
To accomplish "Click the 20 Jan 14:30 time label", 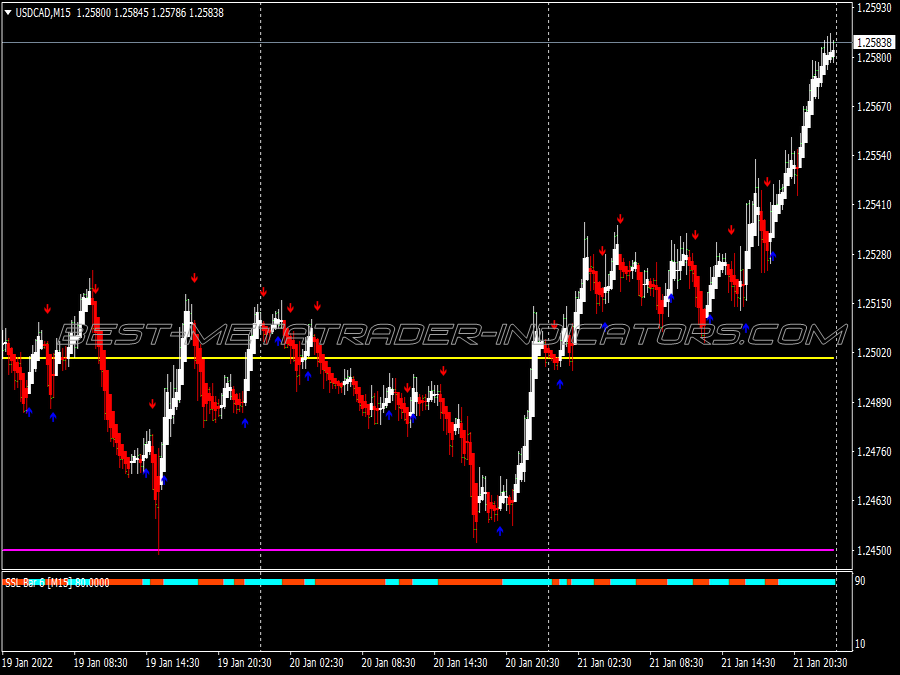I will (x=460, y=663).
